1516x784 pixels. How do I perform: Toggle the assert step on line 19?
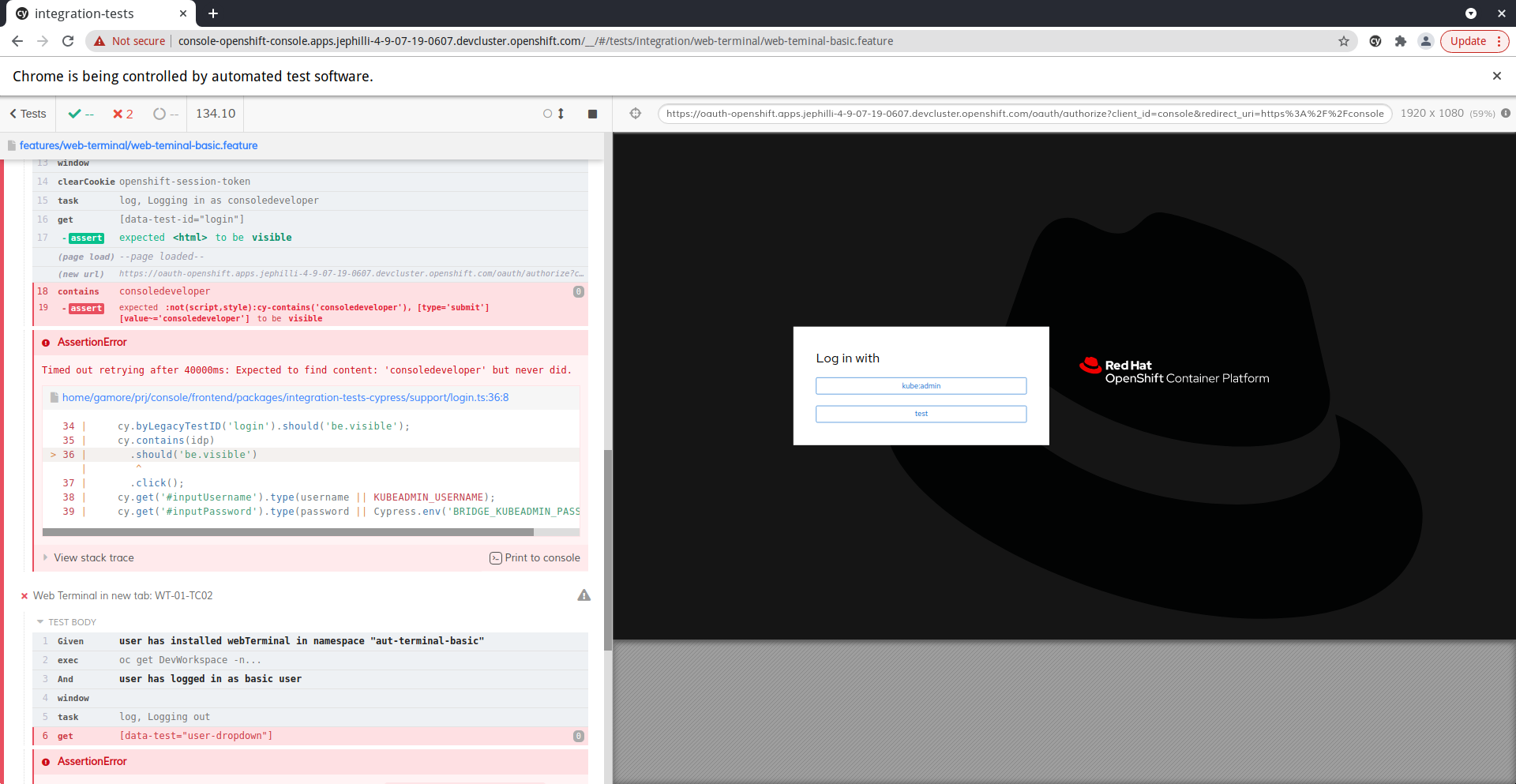click(85, 308)
